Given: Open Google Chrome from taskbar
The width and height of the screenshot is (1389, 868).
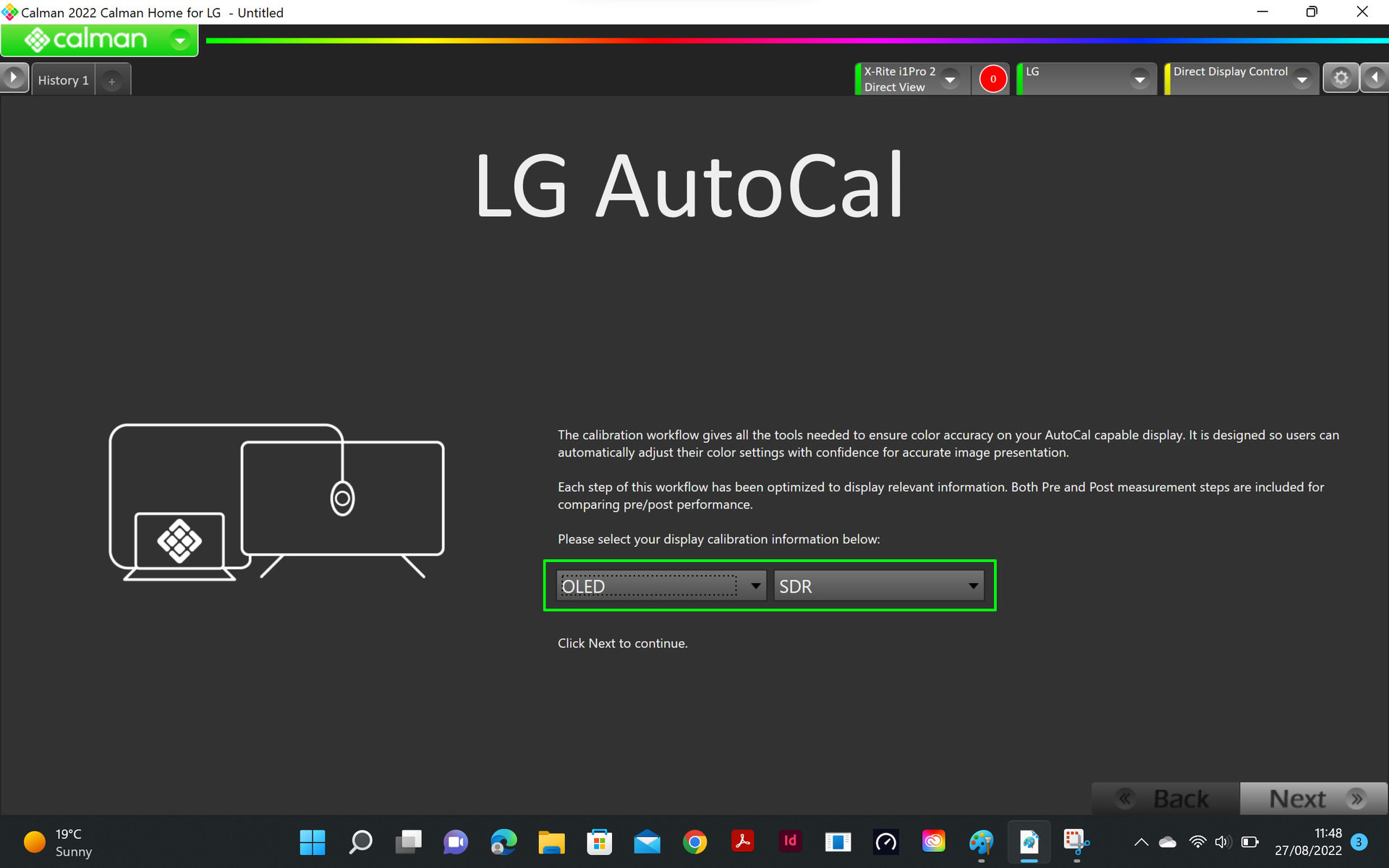Looking at the screenshot, I should (694, 842).
